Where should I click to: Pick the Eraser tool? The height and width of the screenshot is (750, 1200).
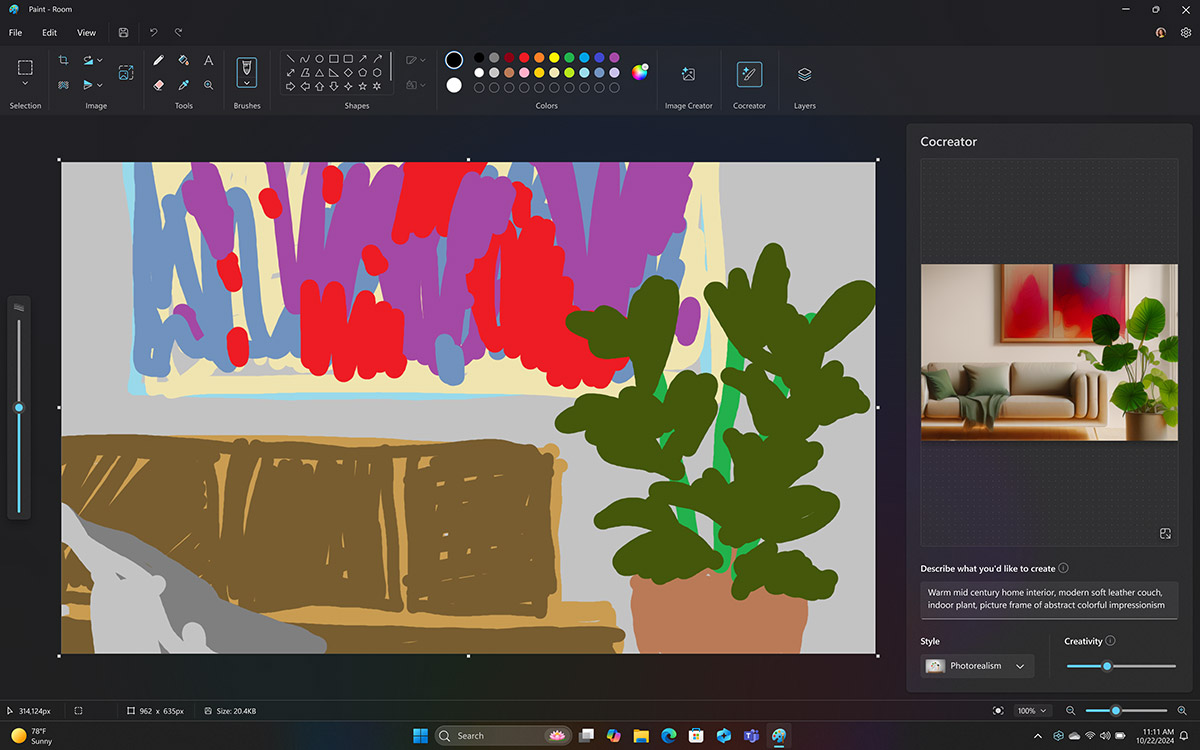point(158,85)
